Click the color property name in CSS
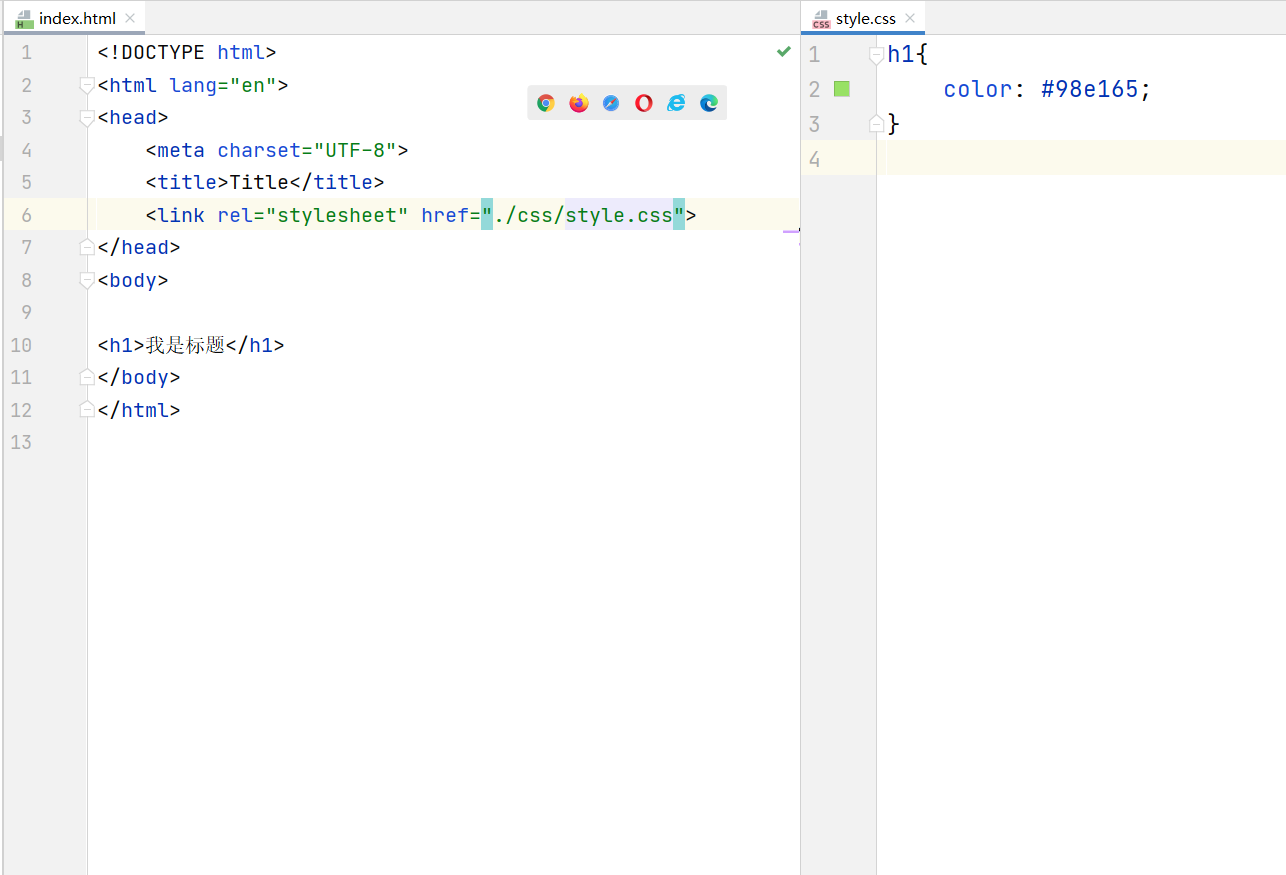 click(978, 89)
